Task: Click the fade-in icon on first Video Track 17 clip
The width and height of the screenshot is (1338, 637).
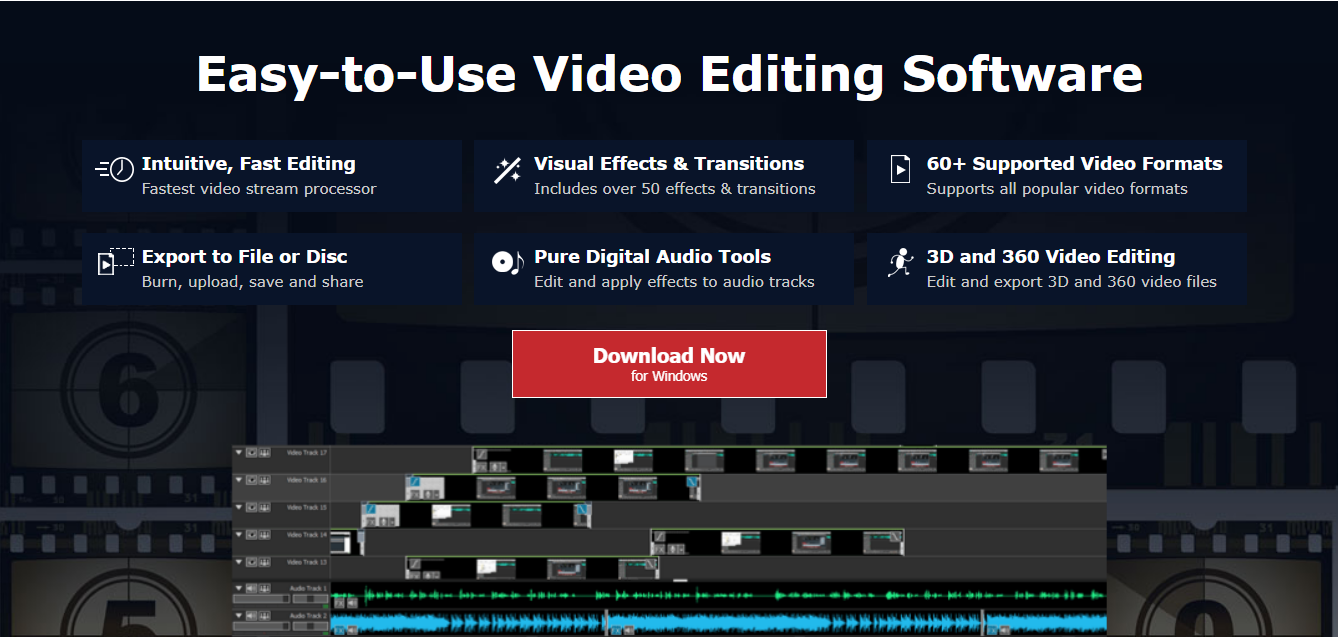Action: [x=481, y=454]
